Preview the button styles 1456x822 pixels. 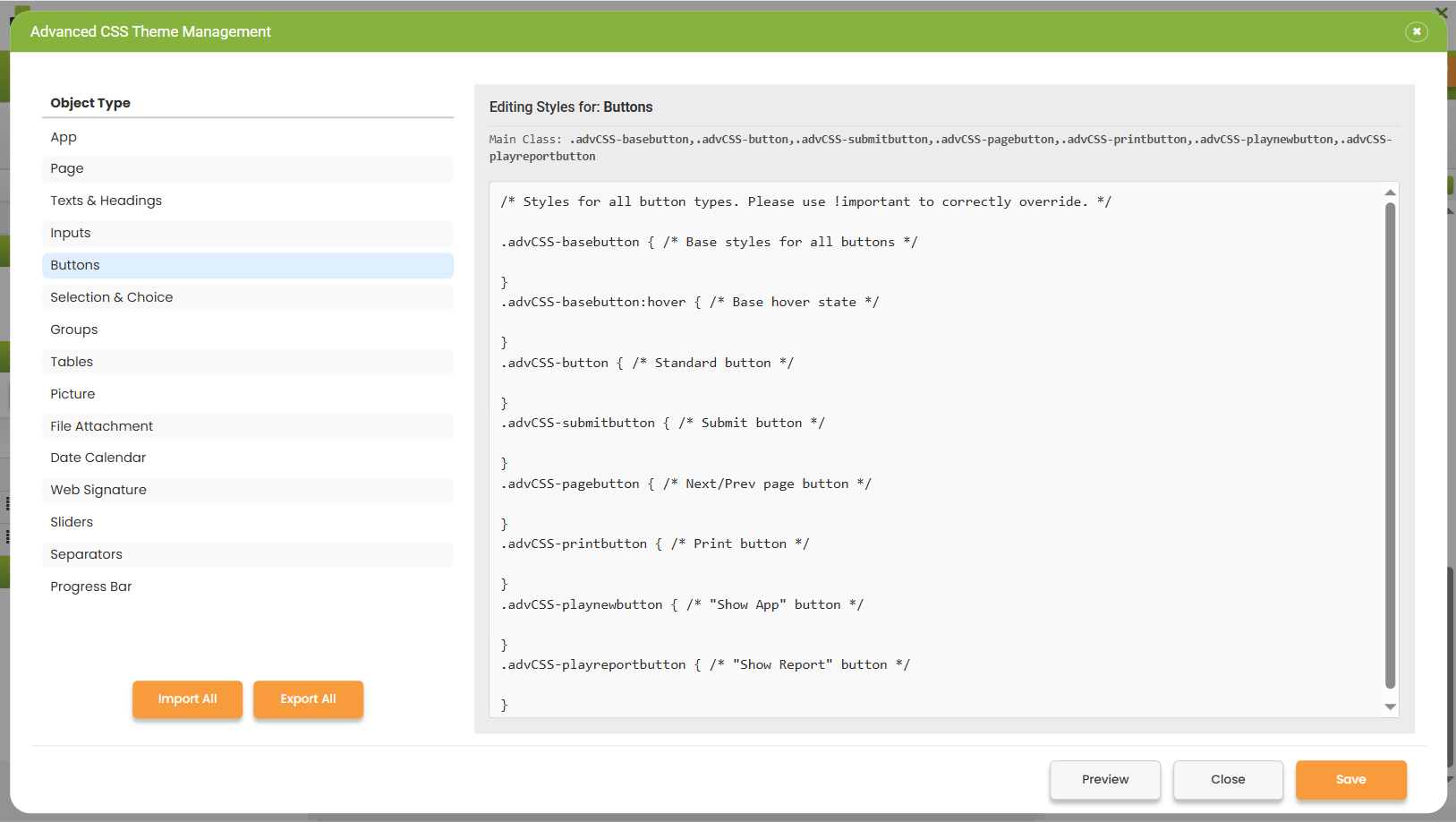1105,780
